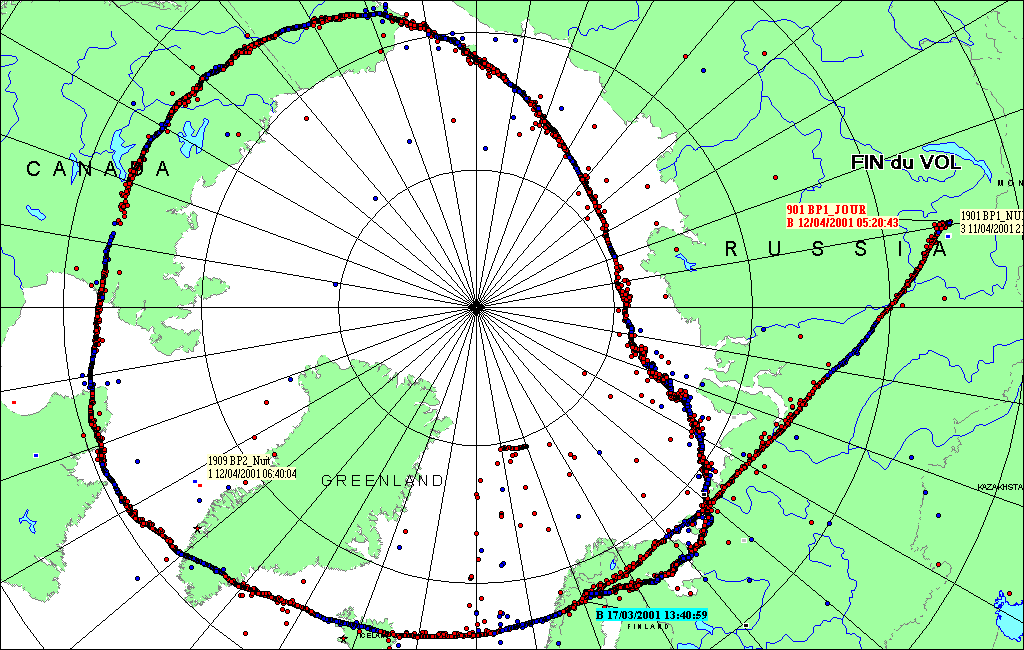
Task: Click the KAZAKHSTAN label
Action: click(x=1000, y=487)
